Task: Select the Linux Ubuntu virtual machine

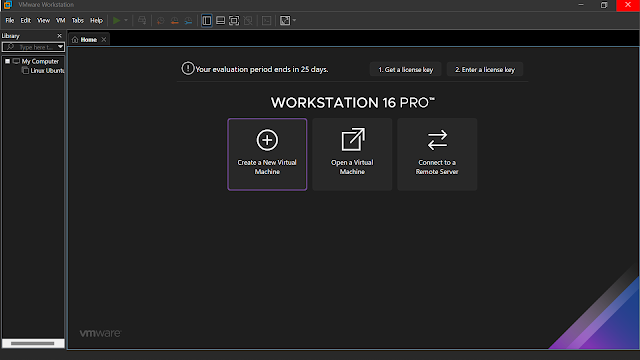Action: coord(47,71)
